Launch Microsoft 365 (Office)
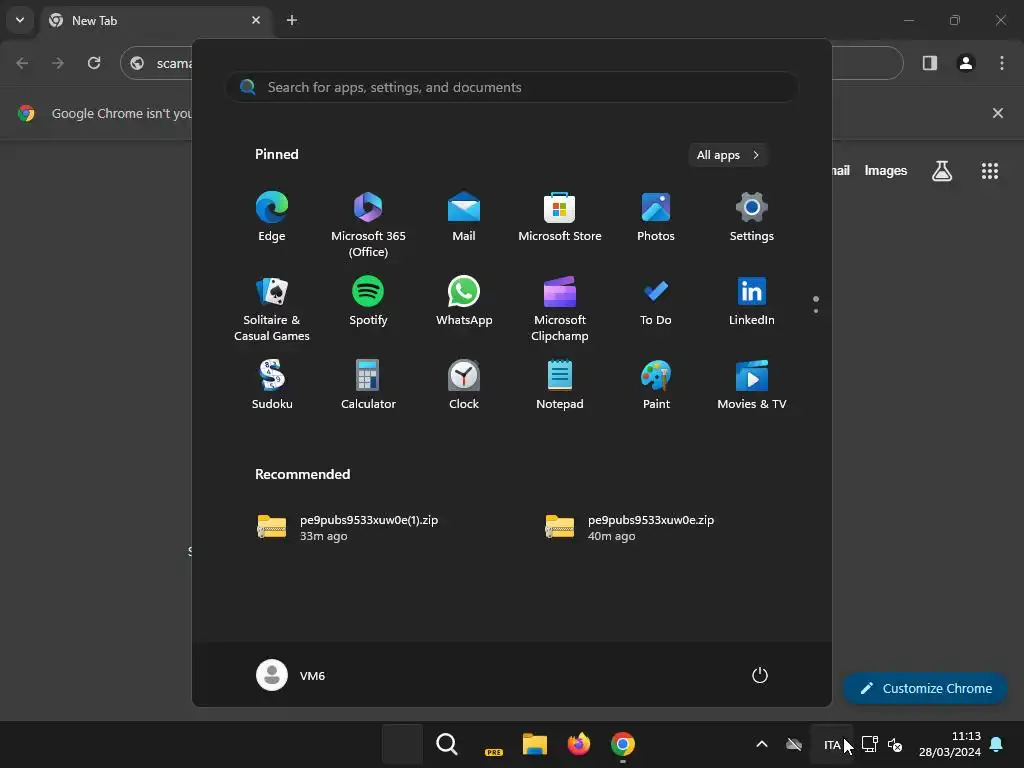This screenshot has height=768, width=1024. pos(368,225)
